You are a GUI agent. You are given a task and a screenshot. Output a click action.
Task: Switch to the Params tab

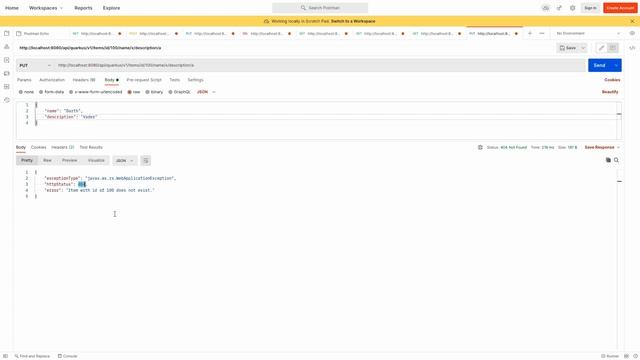click(24, 80)
